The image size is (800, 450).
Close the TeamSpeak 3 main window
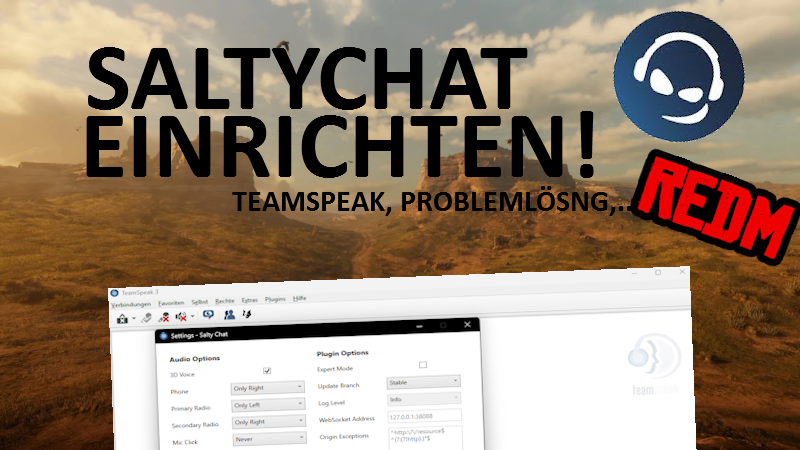pyautogui.click(x=682, y=271)
